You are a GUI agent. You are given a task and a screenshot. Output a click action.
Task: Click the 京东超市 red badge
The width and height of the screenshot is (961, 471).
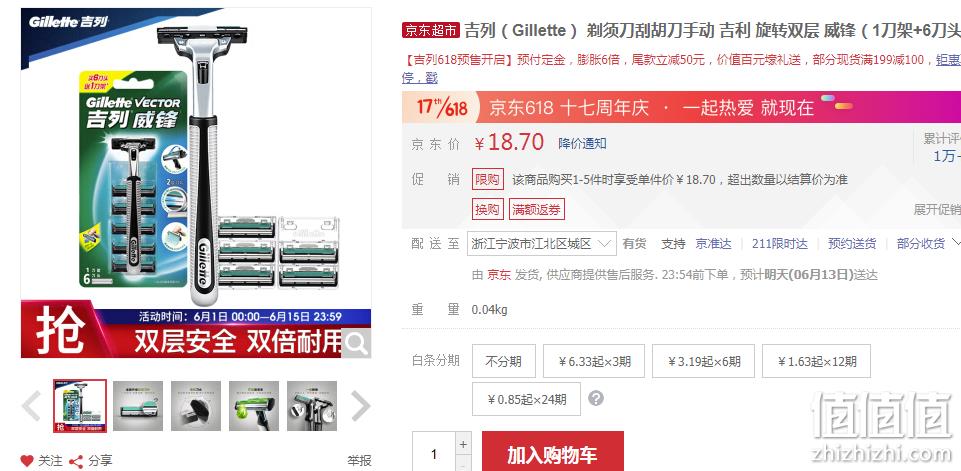coord(430,30)
